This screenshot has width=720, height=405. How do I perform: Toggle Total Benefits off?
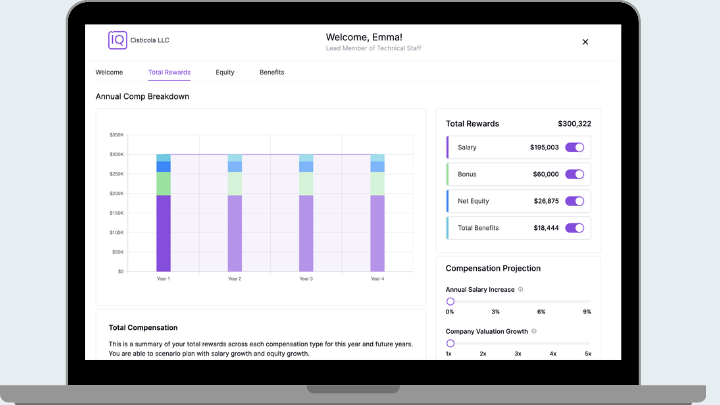point(574,228)
